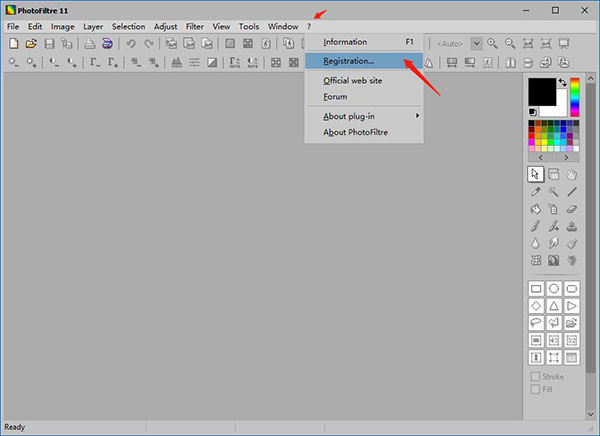600x436 pixels.
Task: Click the Brightness minus icon
Action: [13, 62]
